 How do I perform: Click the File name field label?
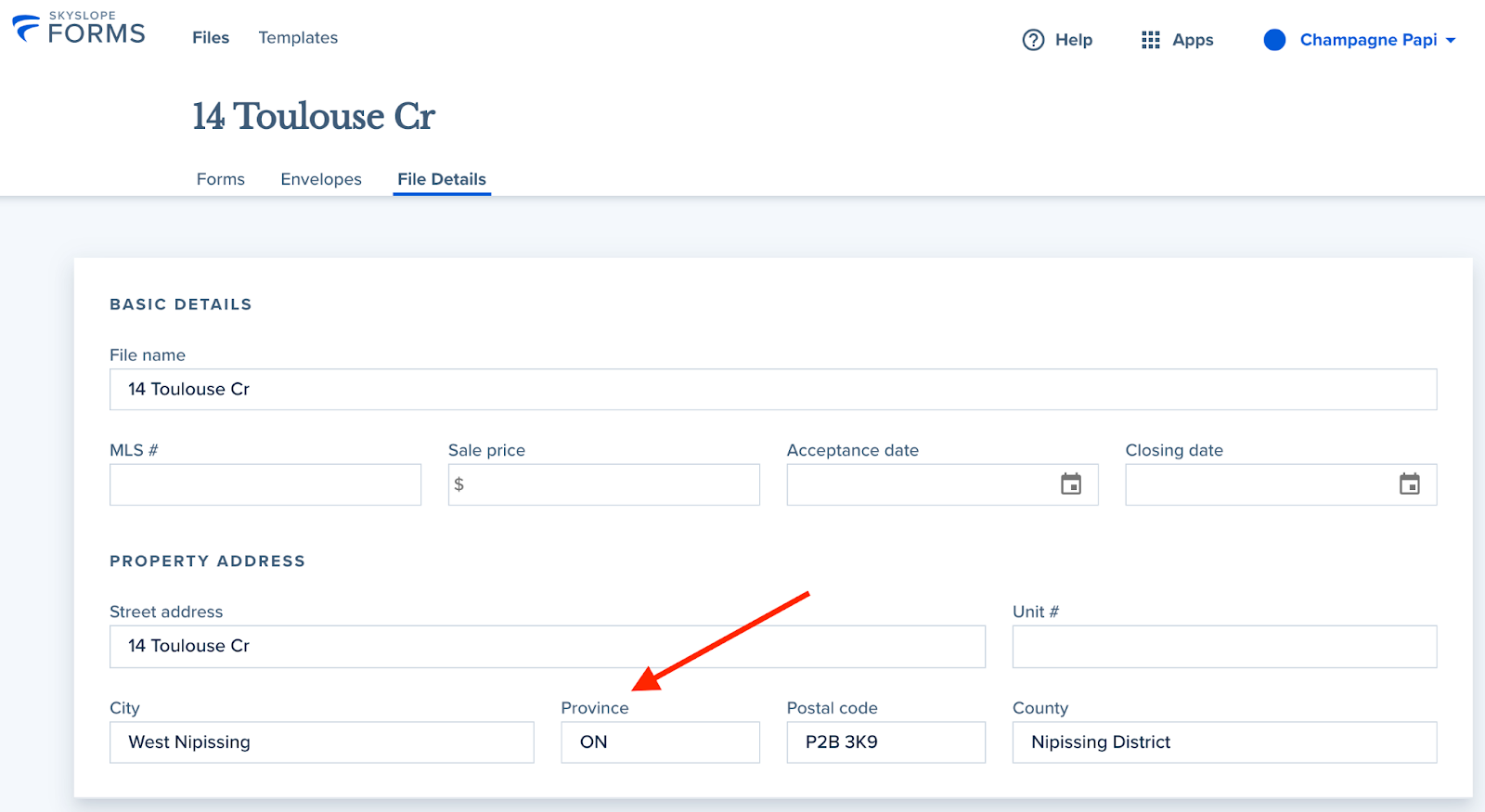pyautogui.click(x=148, y=355)
